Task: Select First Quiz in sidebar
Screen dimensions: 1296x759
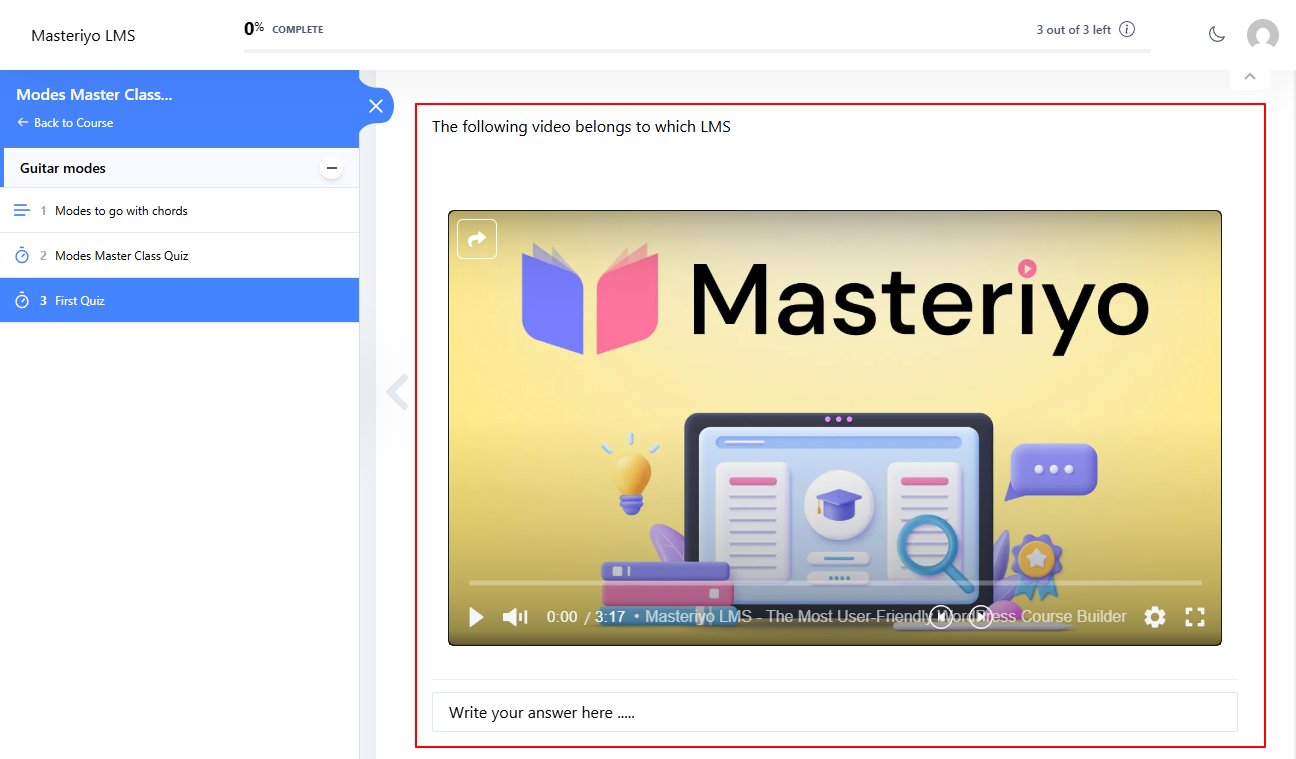Action: click(179, 300)
